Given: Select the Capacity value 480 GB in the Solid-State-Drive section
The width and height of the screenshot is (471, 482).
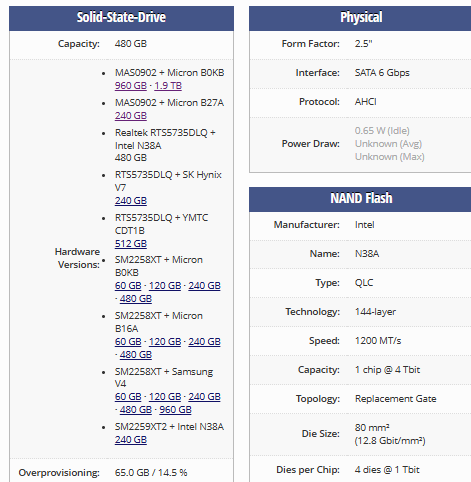Looking at the screenshot, I should pos(131,44).
